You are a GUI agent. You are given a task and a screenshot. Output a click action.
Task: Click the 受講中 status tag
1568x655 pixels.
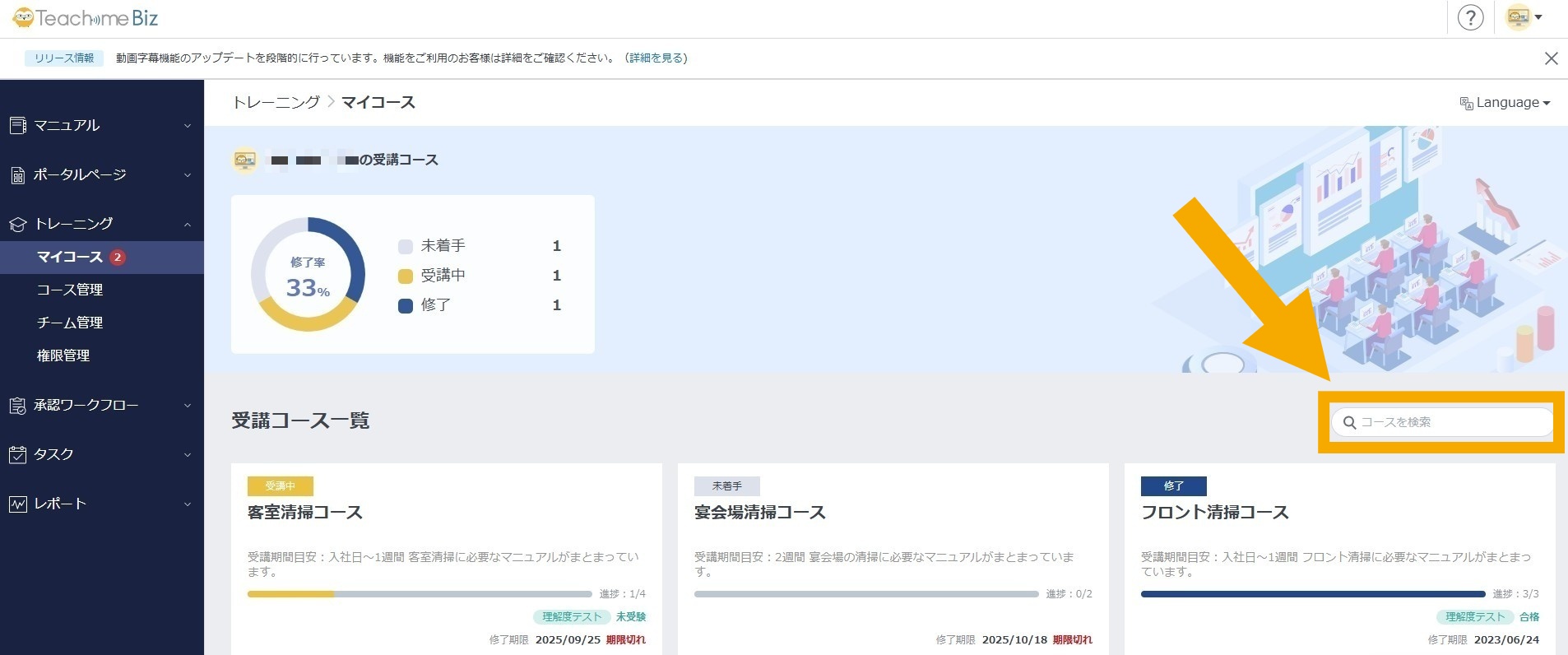coord(281,486)
